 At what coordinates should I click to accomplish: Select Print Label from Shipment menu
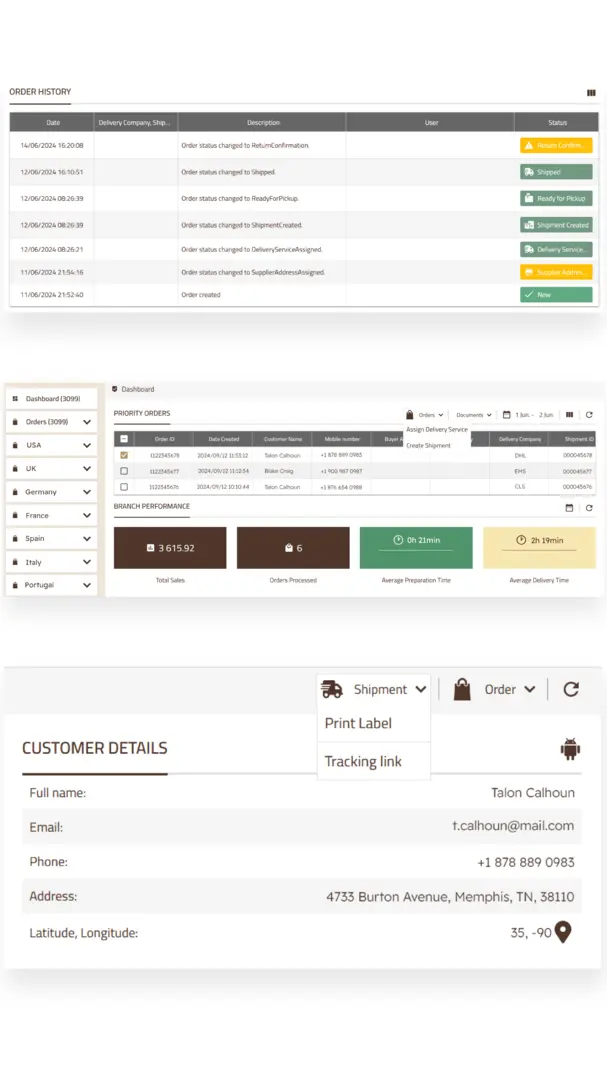pos(358,723)
